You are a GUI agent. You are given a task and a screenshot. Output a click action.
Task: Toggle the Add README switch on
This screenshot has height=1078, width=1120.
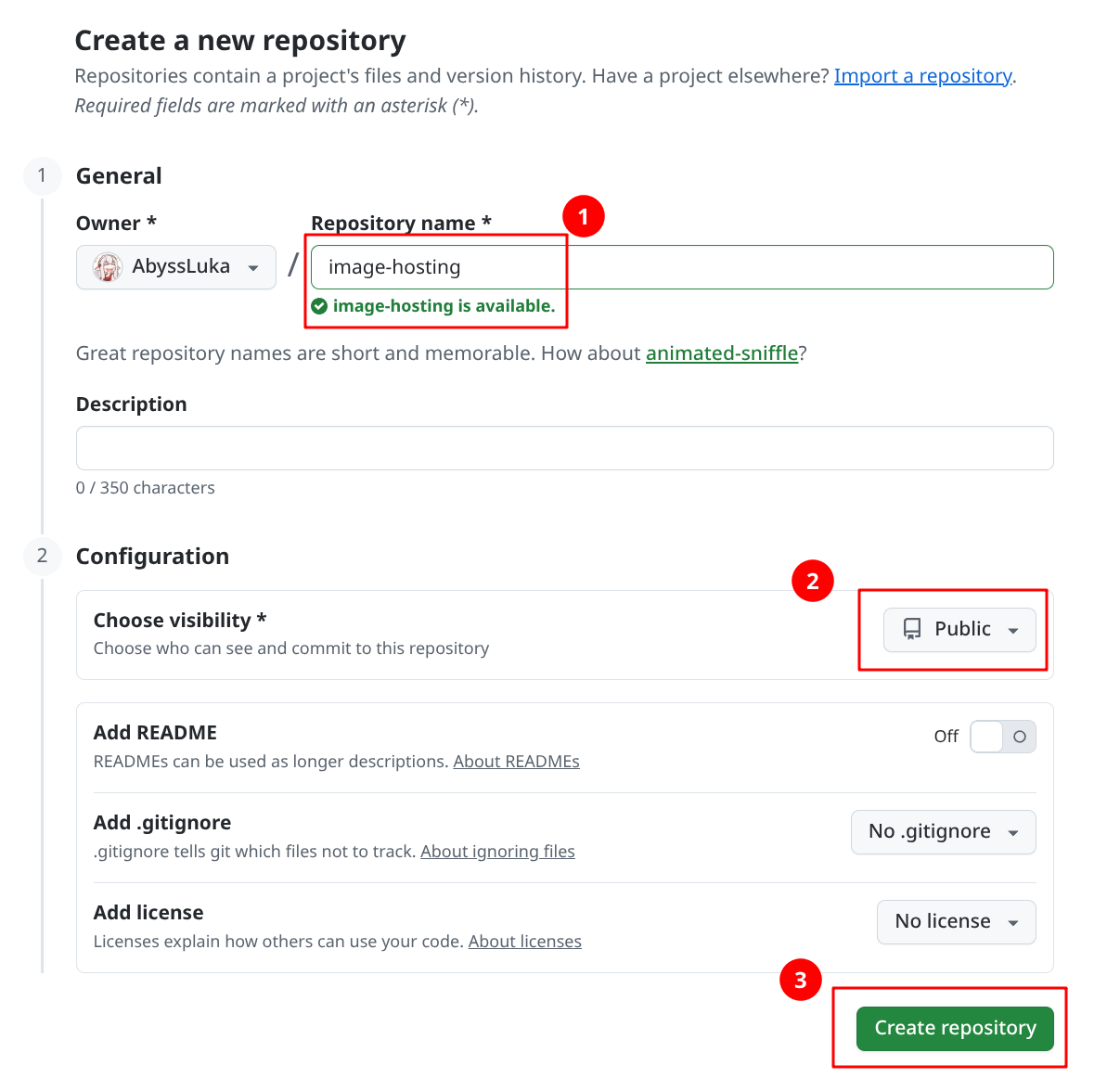click(1002, 737)
